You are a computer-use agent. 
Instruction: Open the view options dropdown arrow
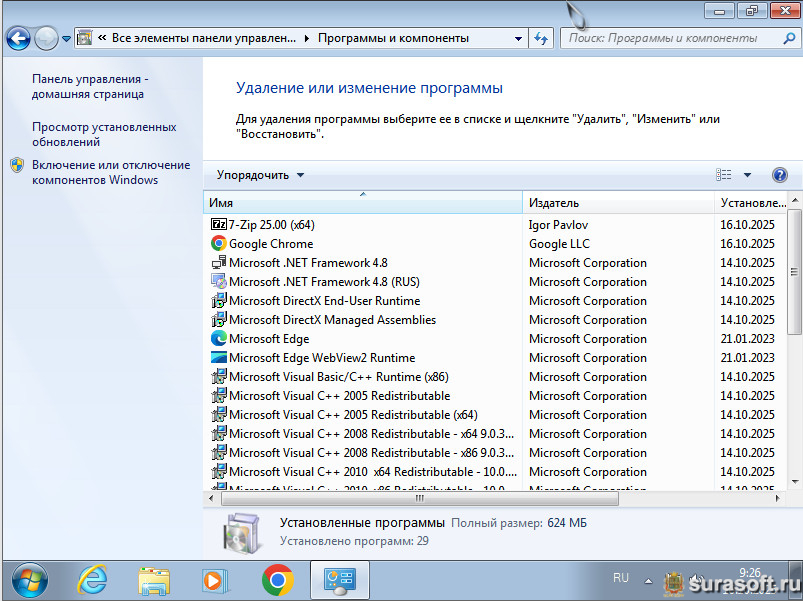(x=747, y=175)
